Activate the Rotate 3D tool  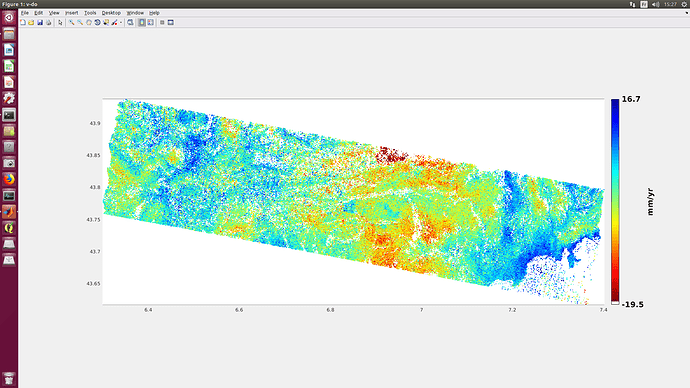tap(97, 22)
